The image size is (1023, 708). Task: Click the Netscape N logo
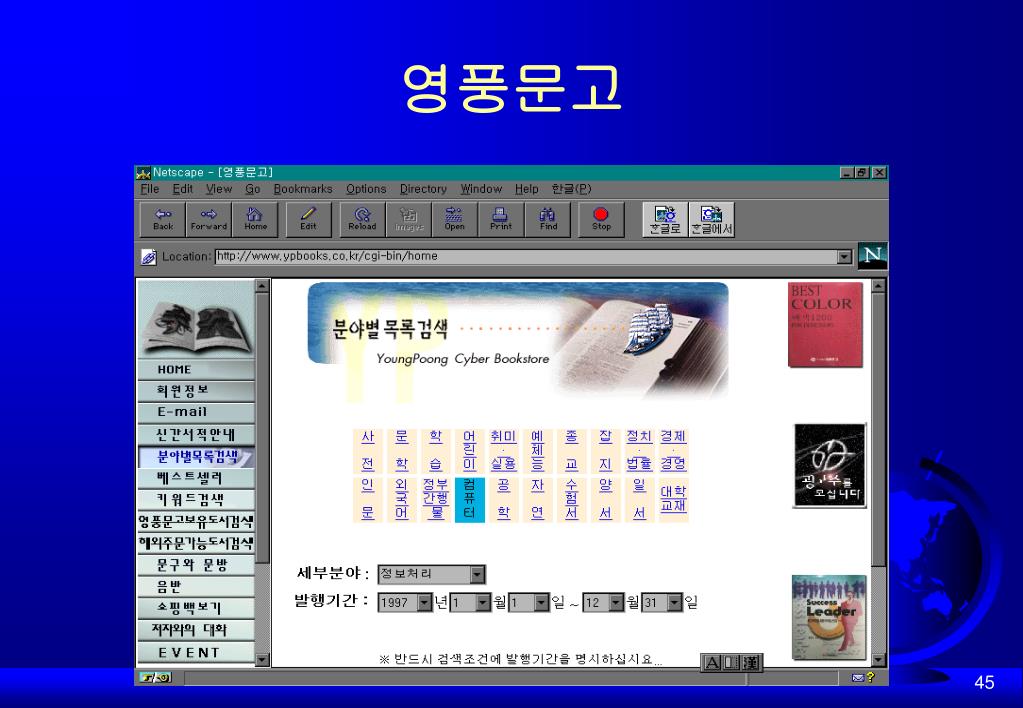coord(872,255)
